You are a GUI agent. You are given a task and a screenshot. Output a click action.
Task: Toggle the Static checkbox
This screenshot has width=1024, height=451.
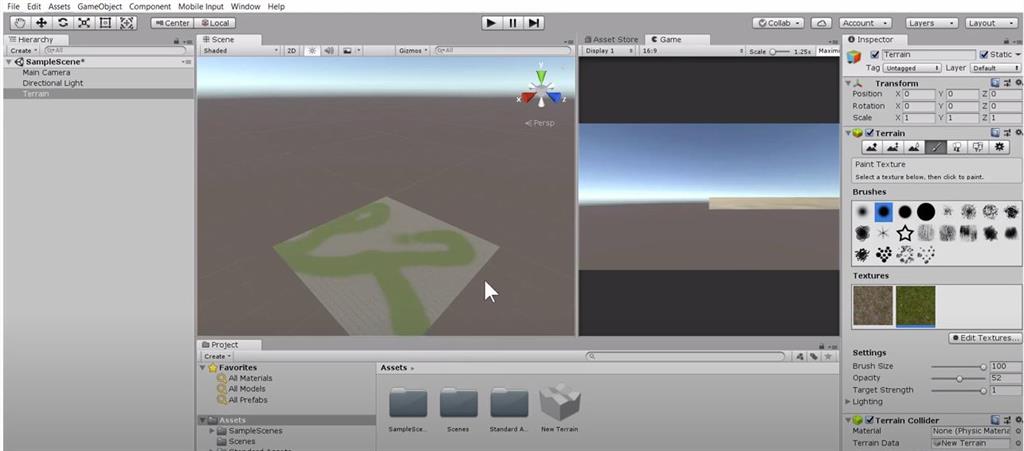[984, 55]
